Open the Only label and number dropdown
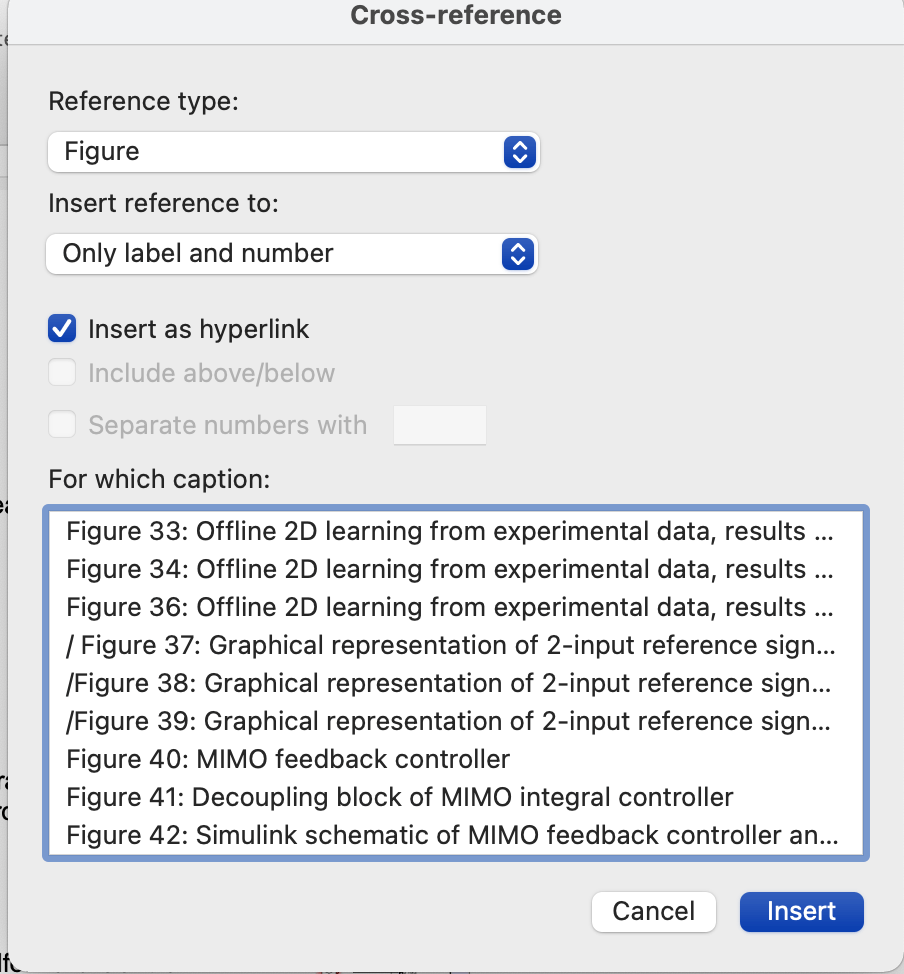Viewport: 904px width, 974px height. 291,253
